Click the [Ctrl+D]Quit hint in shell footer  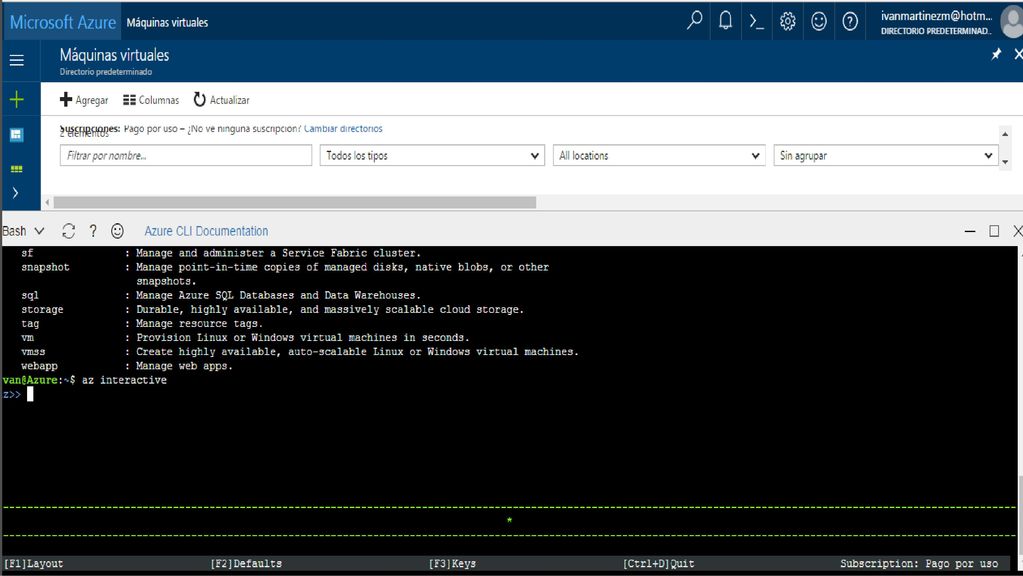(x=658, y=564)
